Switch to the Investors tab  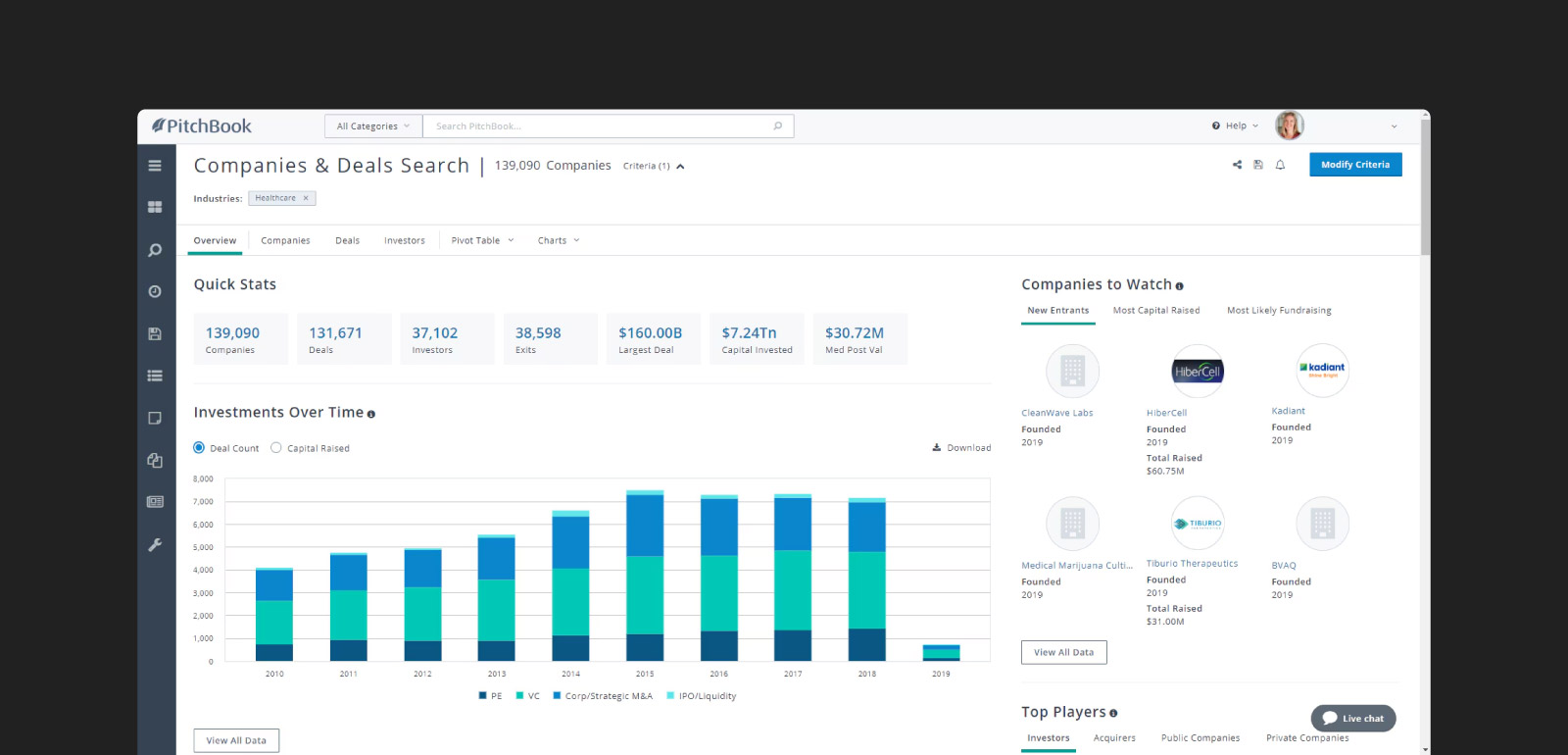(405, 241)
